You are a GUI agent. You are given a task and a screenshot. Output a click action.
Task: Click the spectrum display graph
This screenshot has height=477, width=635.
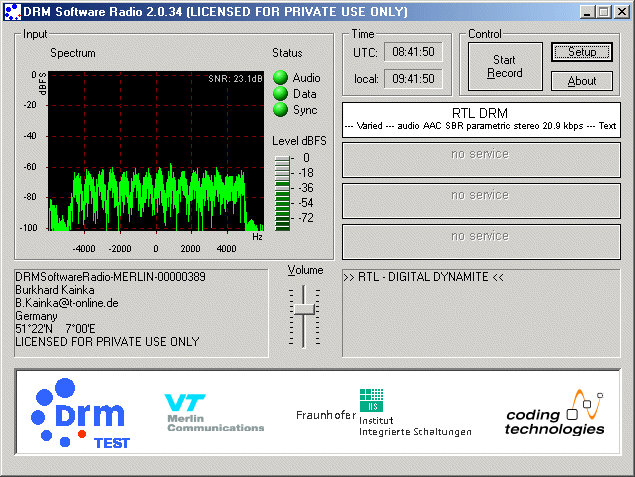click(157, 151)
